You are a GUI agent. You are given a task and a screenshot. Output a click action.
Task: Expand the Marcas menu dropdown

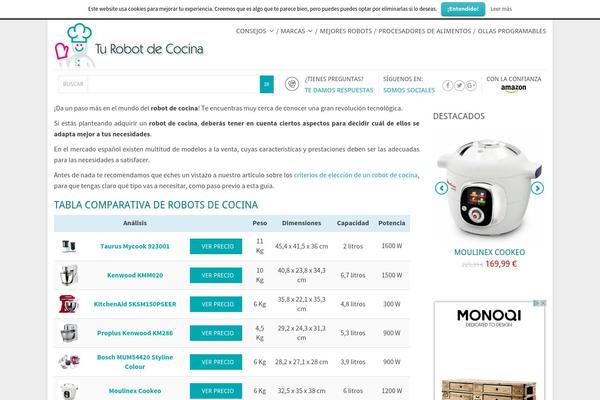[297, 31]
